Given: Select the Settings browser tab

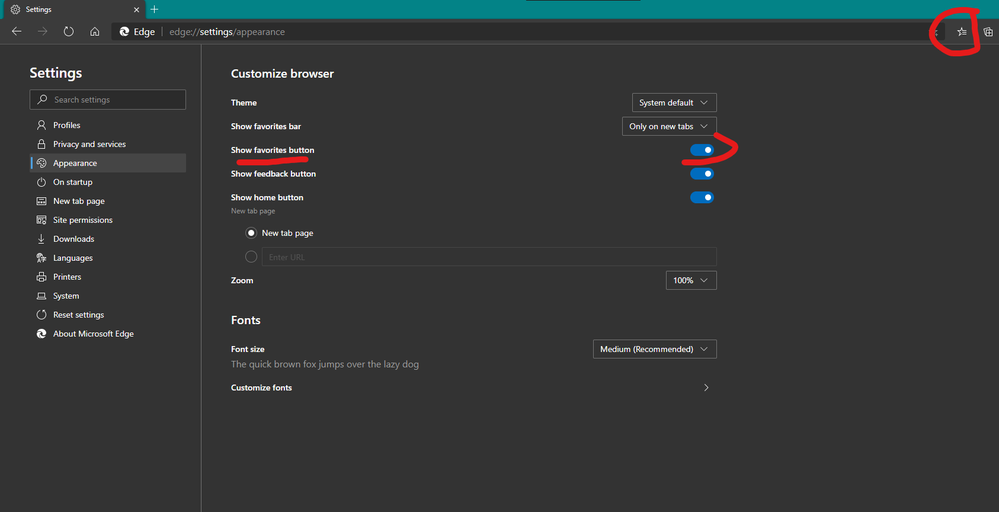Looking at the screenshot, I should point(73,10).
